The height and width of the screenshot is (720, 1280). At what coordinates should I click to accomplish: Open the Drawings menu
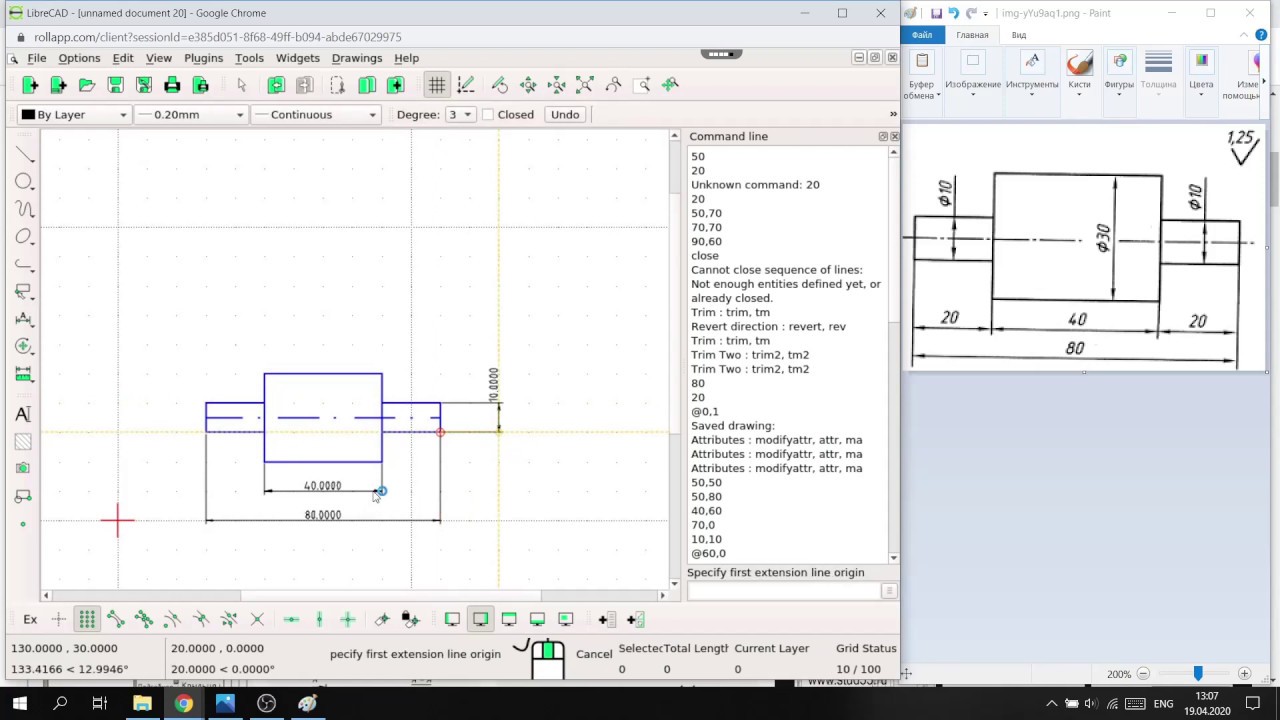tap(357, 58)
